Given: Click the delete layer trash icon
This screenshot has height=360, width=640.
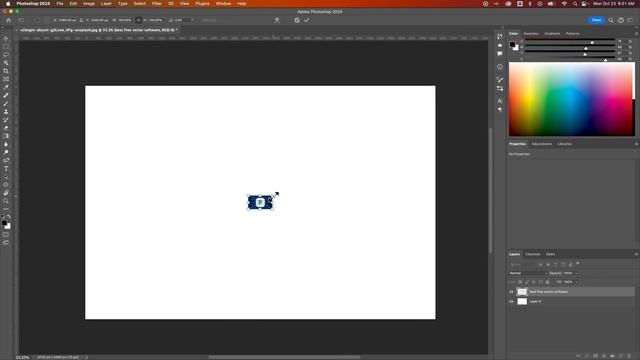Looking at the screenshot, I should click(629, 356).
